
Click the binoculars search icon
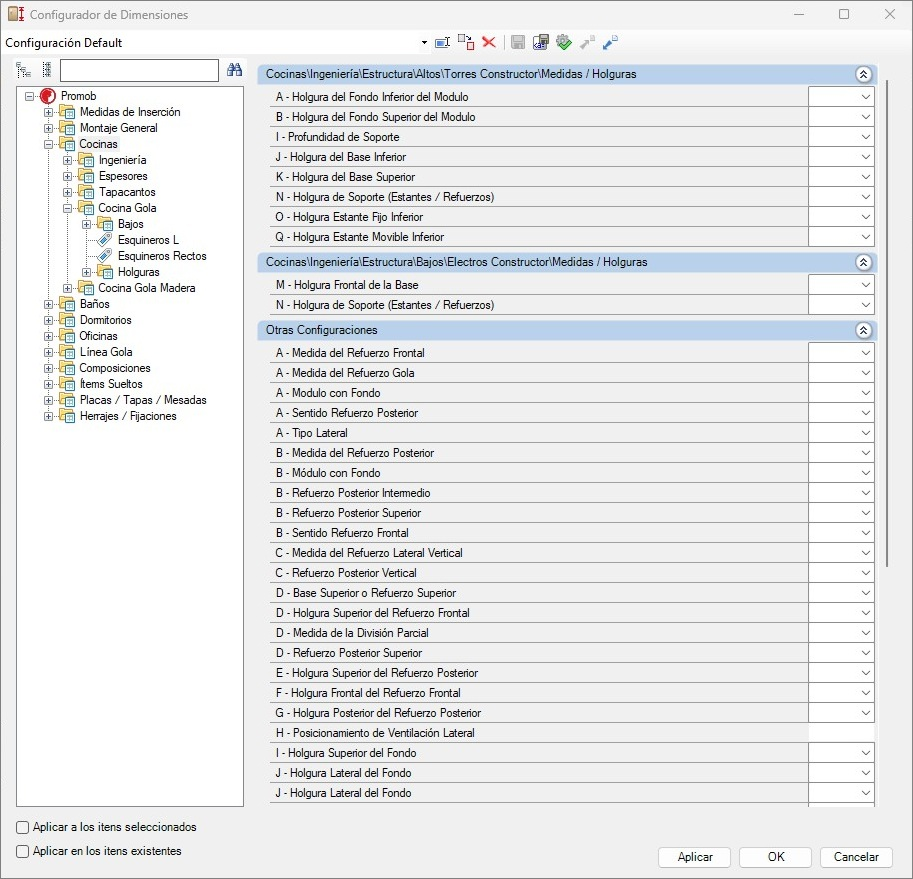click(235, 70)
